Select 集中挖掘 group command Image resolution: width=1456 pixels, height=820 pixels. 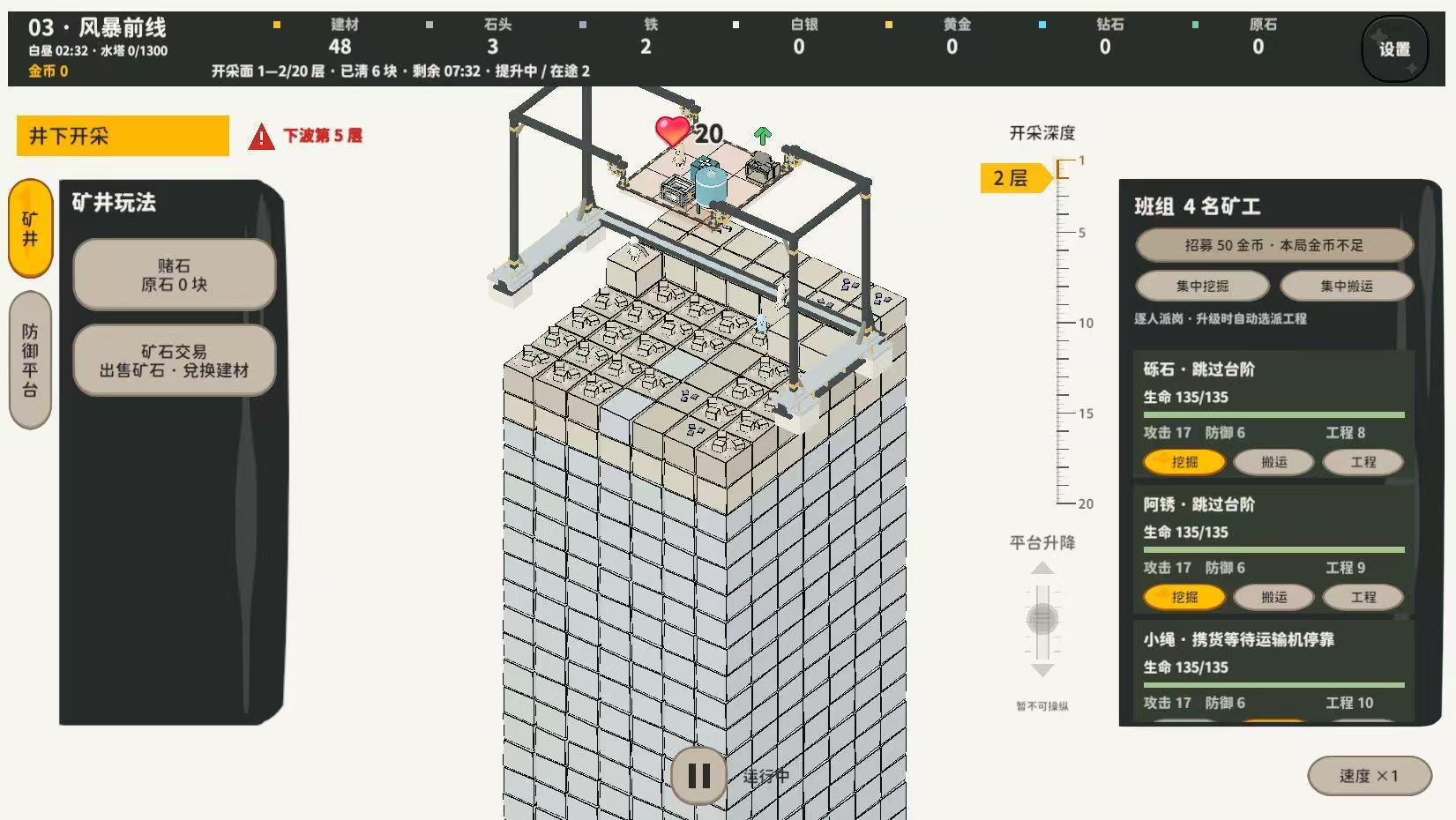coord(1202,286)
